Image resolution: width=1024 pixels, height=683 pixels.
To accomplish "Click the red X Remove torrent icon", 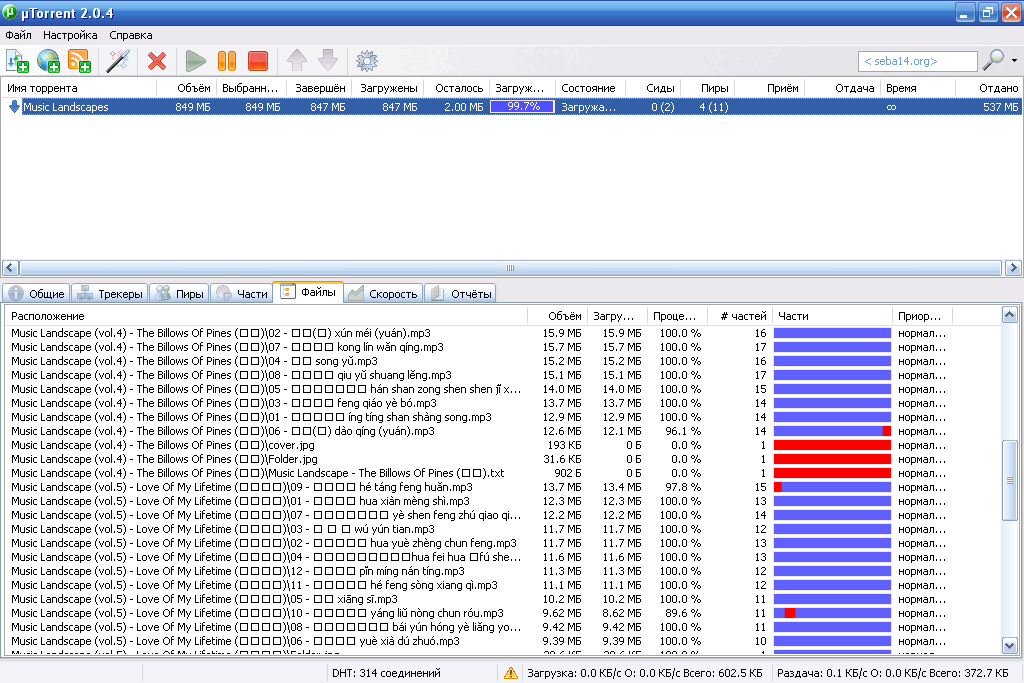I will pos(157,61).
